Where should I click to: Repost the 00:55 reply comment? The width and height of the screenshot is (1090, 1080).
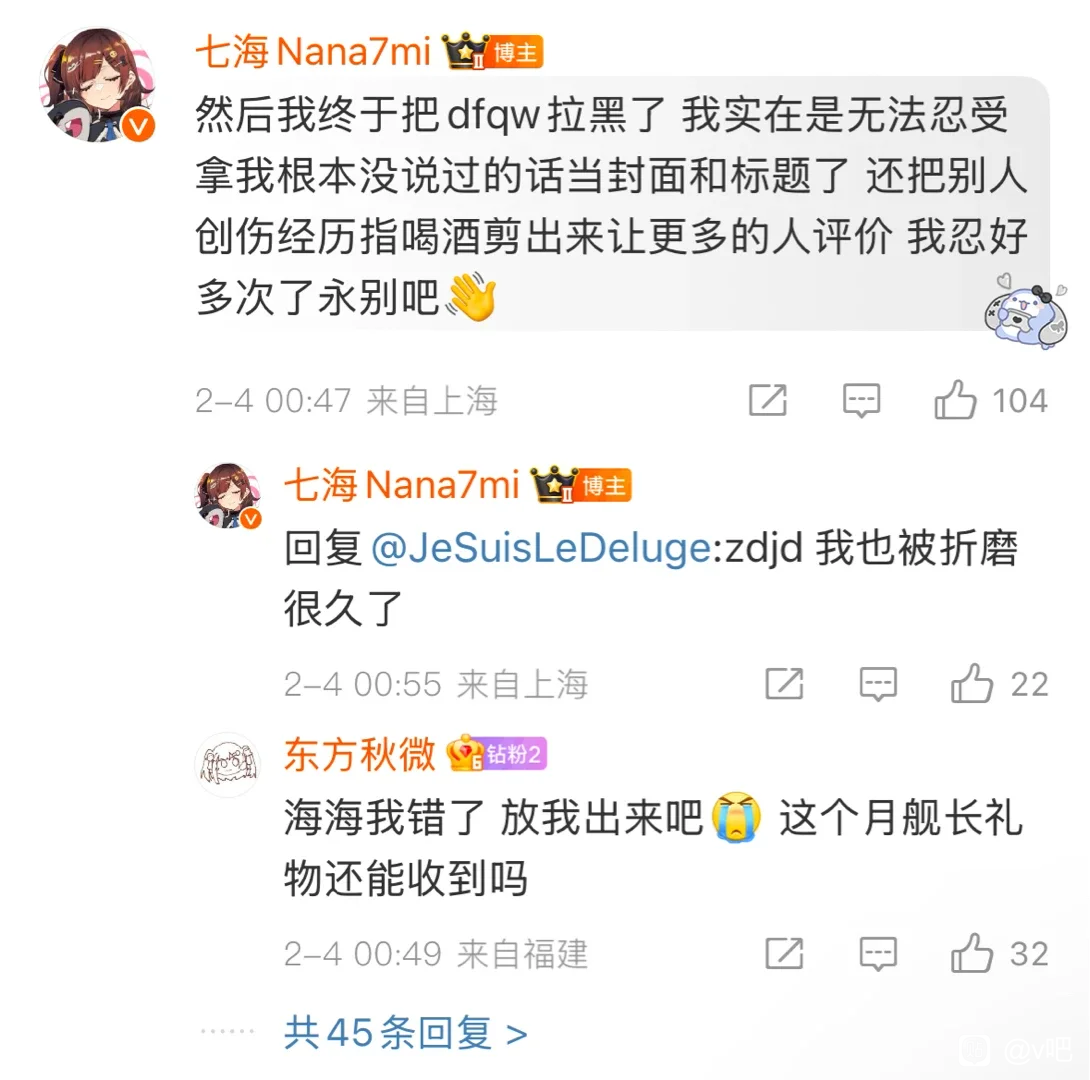pos(784,684)
